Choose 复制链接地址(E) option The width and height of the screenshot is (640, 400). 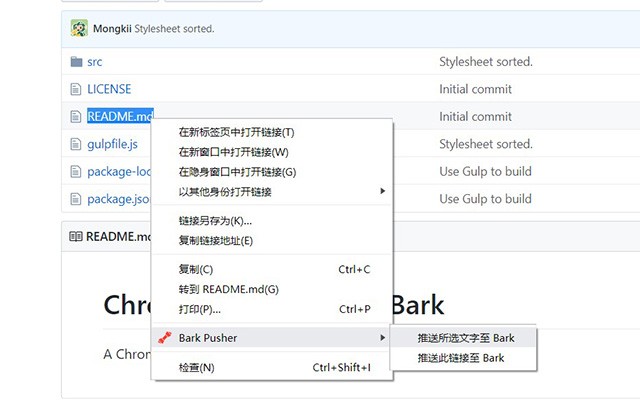coord(272,240)
